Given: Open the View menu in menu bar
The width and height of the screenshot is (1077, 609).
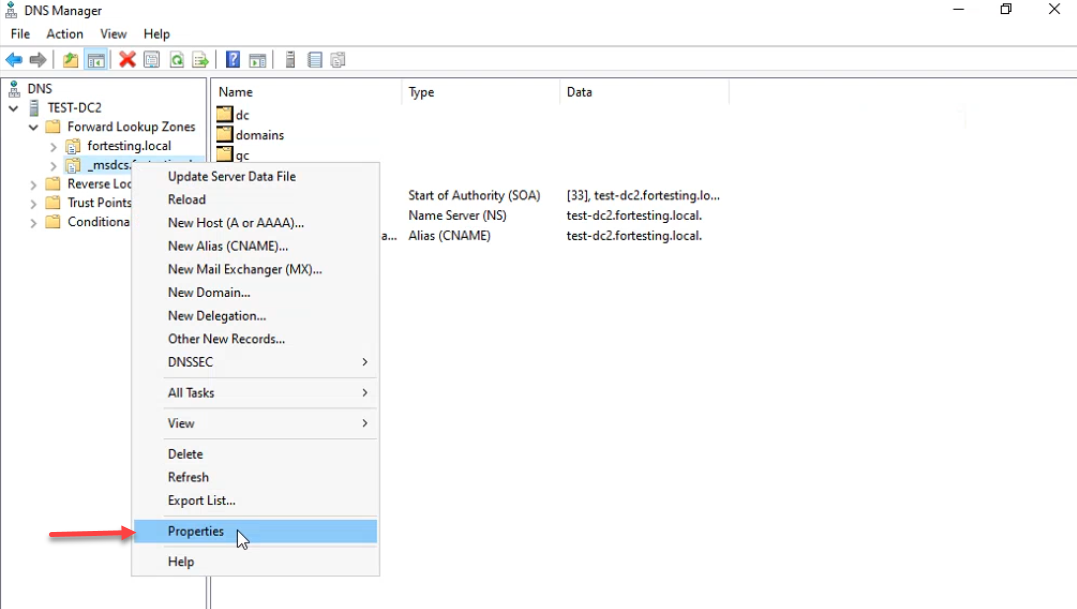Looking at the screenshot, I should click(113, 34).
